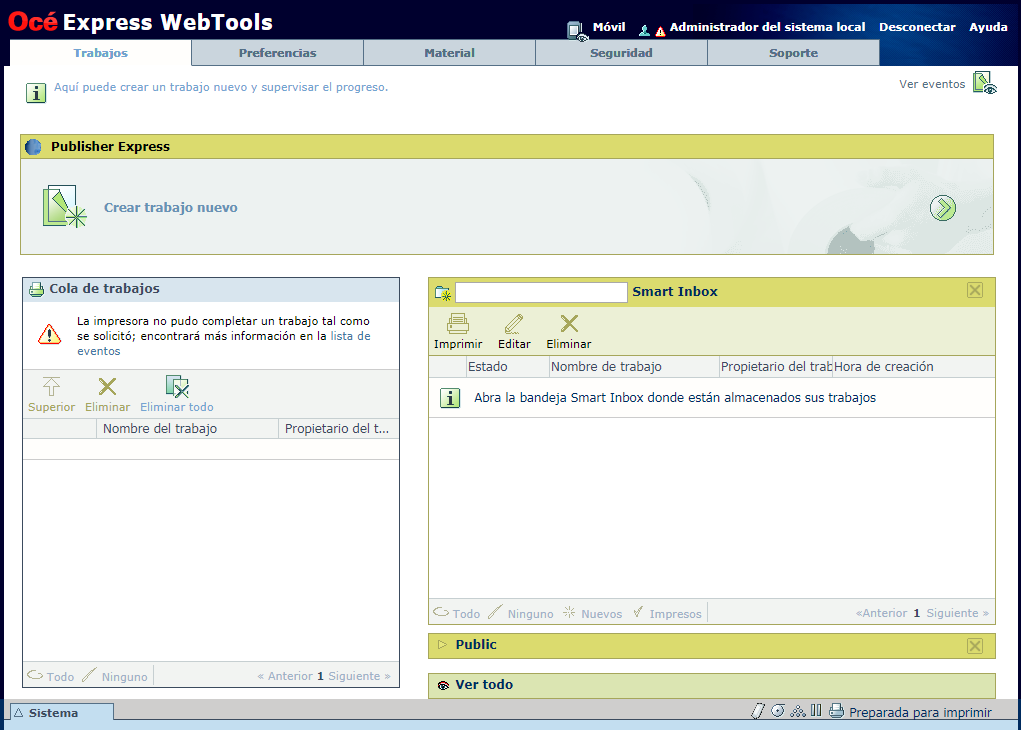Close the Public inbox panel
The height and width of the screenshot is (730, 1021).
975,646
